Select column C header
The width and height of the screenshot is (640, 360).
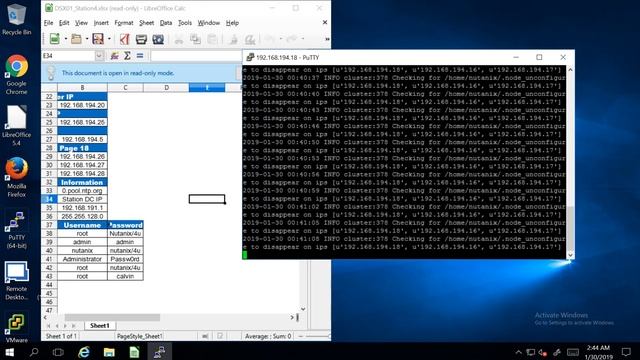coord(125,87)
